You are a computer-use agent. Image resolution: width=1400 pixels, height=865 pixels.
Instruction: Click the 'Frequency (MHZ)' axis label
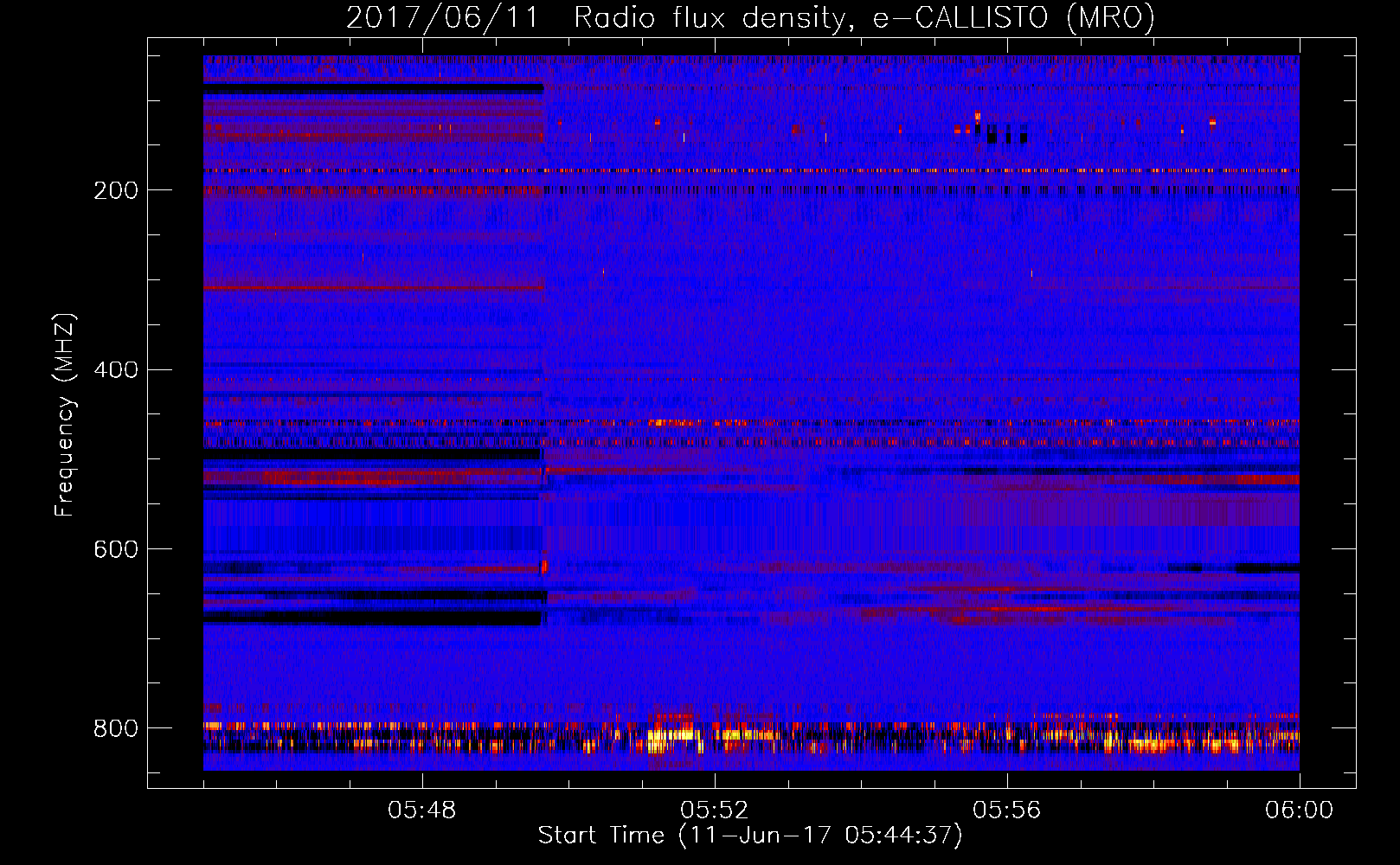[x=65, y=414]
